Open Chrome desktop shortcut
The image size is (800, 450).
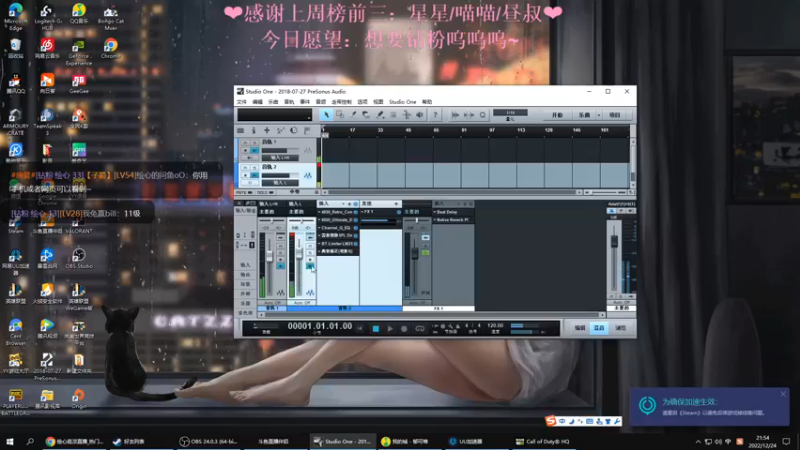[110, 49]
